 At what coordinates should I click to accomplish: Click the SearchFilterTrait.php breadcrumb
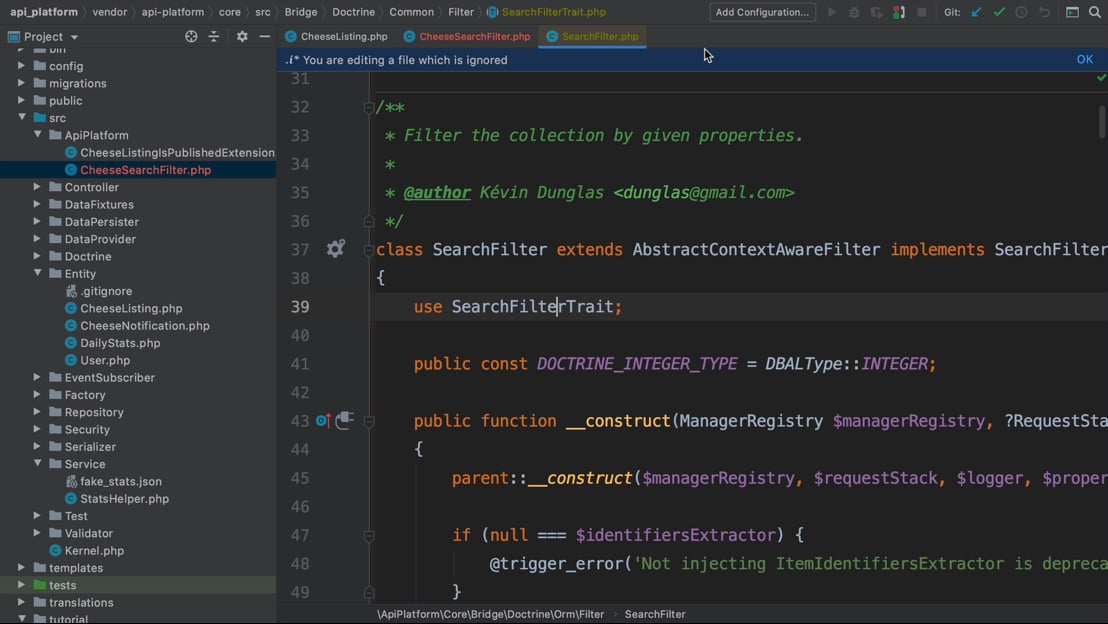(547, 12)
